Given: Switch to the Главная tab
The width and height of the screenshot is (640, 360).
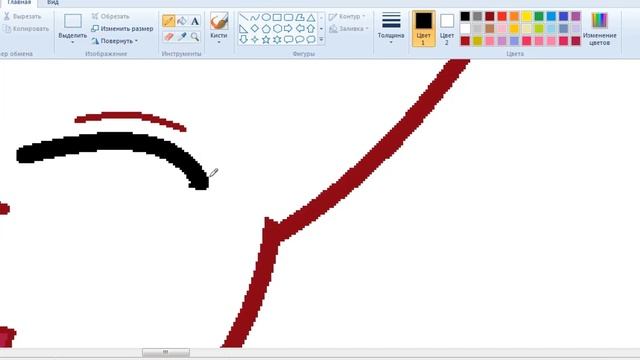Looking at the screenshot, I should pyautogui.click(x=19, y=3).
